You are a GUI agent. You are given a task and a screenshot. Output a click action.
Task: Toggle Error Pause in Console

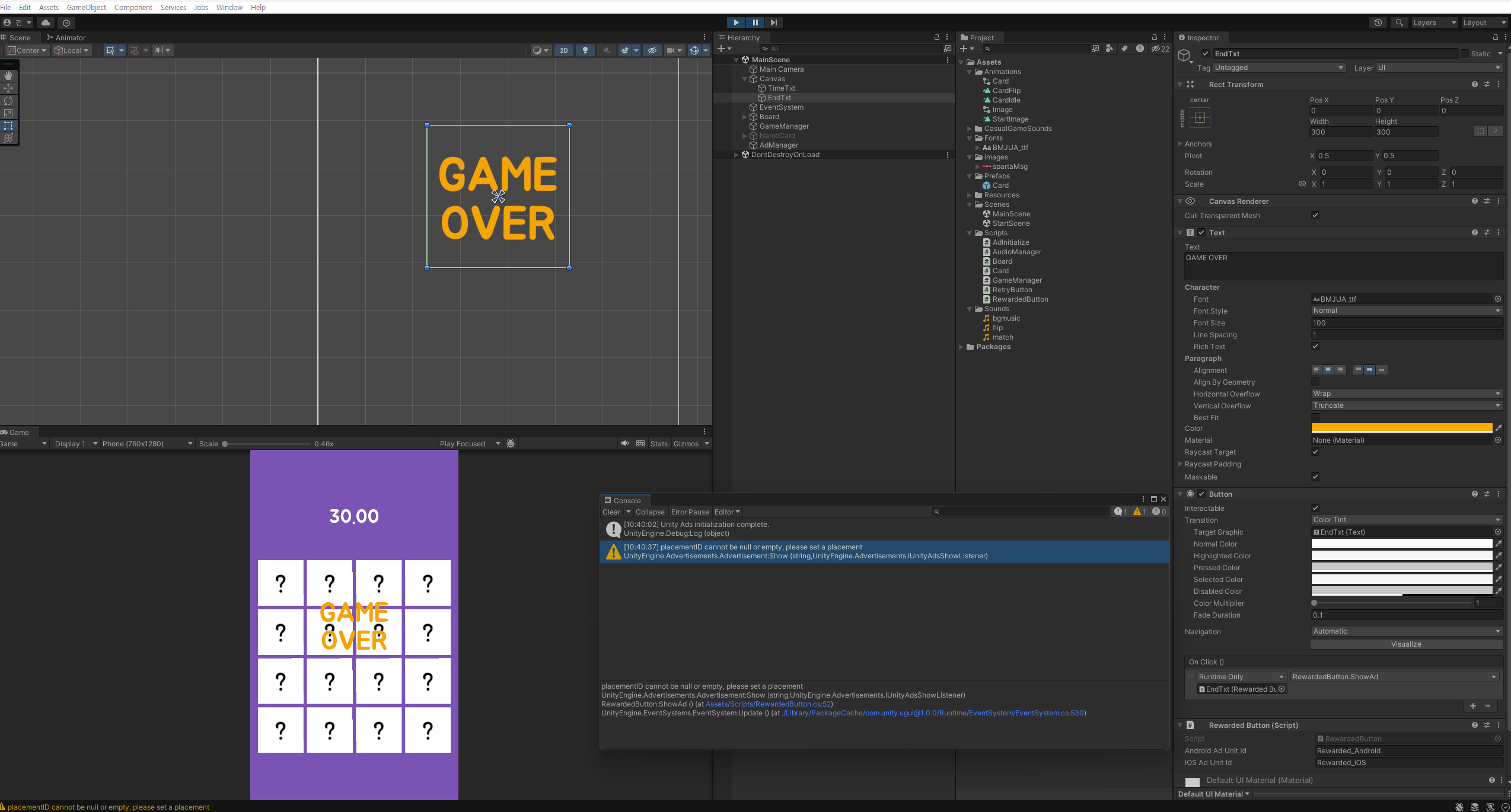click(x=690, y=512)
